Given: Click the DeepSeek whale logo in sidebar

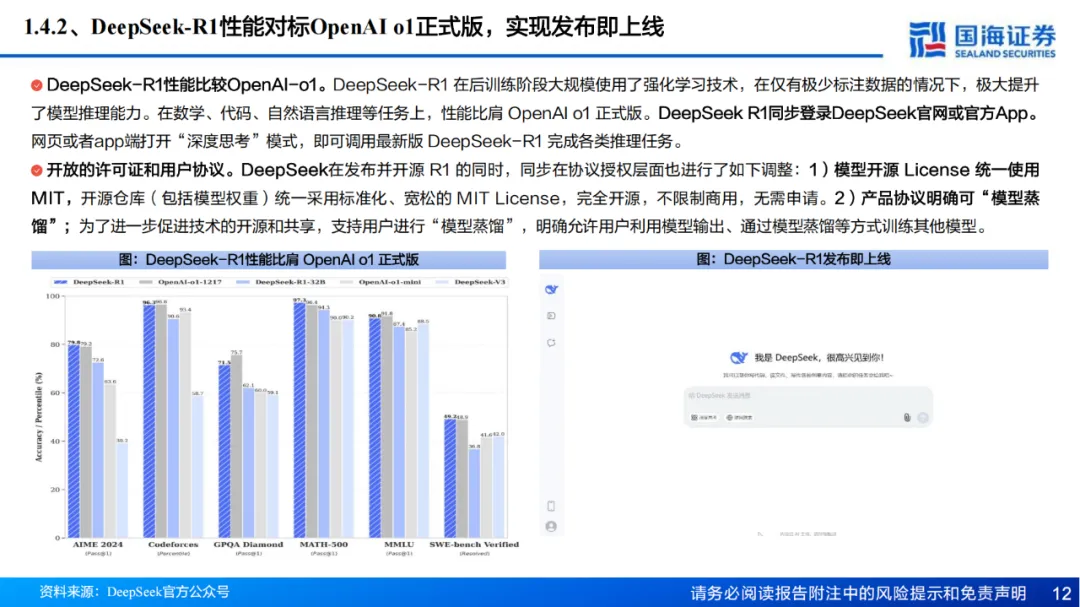Looking at the screenshot, I should [551, 289].
